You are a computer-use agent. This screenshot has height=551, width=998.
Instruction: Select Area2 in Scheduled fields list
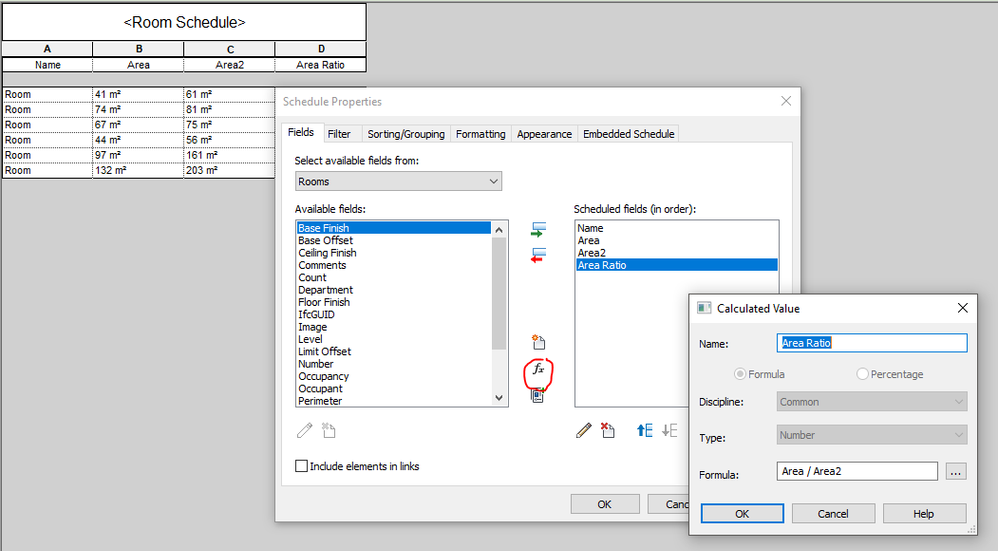[x=677, y=253]
